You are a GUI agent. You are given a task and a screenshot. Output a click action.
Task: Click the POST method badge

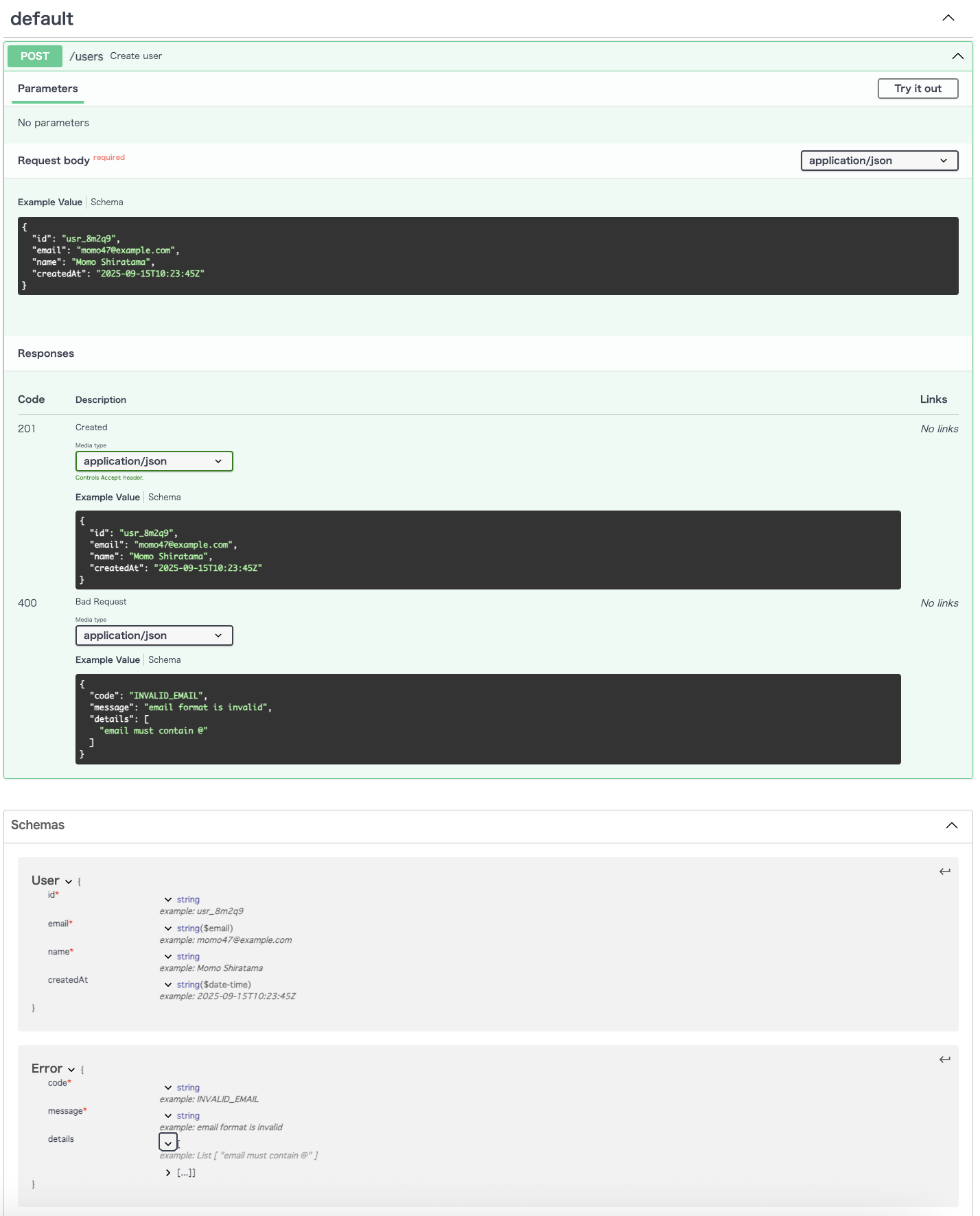point(35,56)
